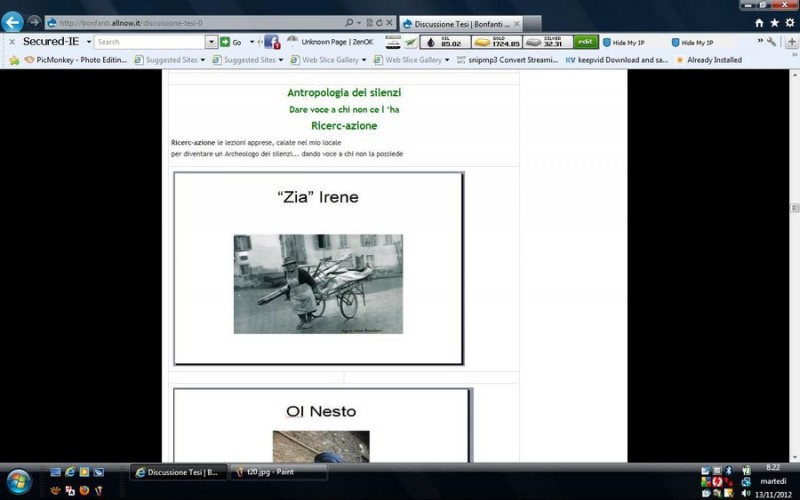
Task: Click the Secured-IE search input field
Action: [150, 42]
